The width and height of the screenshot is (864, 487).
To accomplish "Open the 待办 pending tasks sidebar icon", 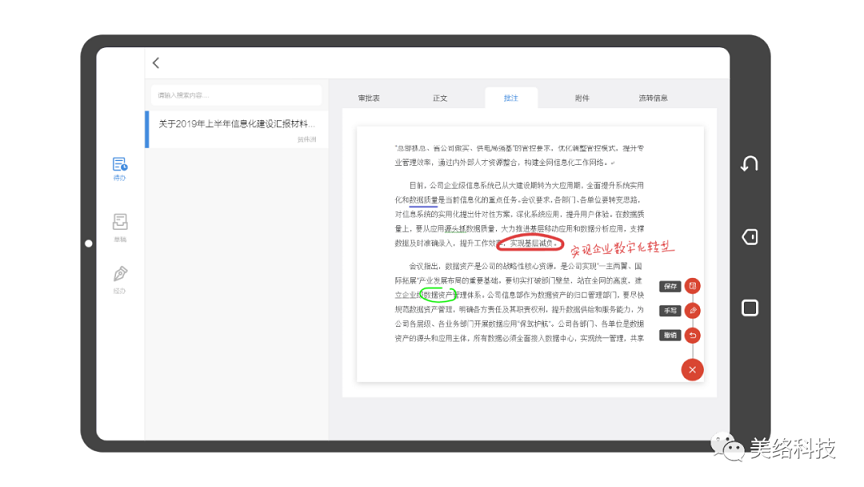I will coord(120,166).
